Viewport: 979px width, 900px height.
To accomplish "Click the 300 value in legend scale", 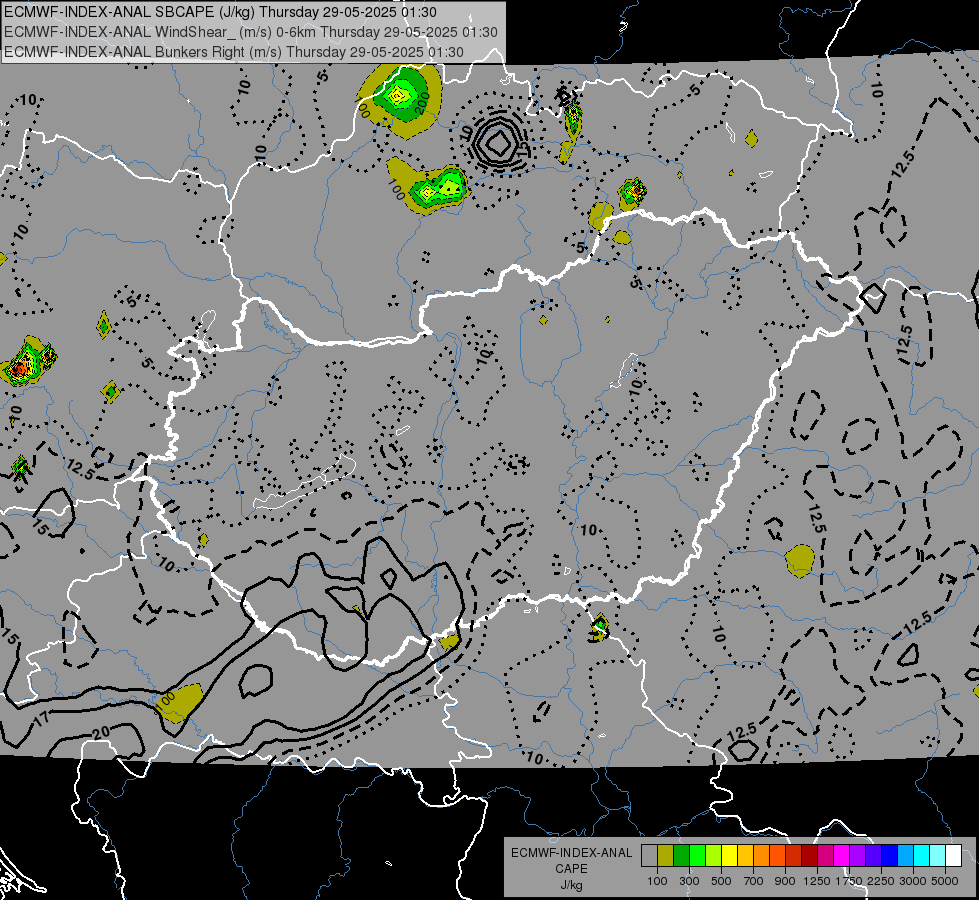I will [x=689, y=881].
